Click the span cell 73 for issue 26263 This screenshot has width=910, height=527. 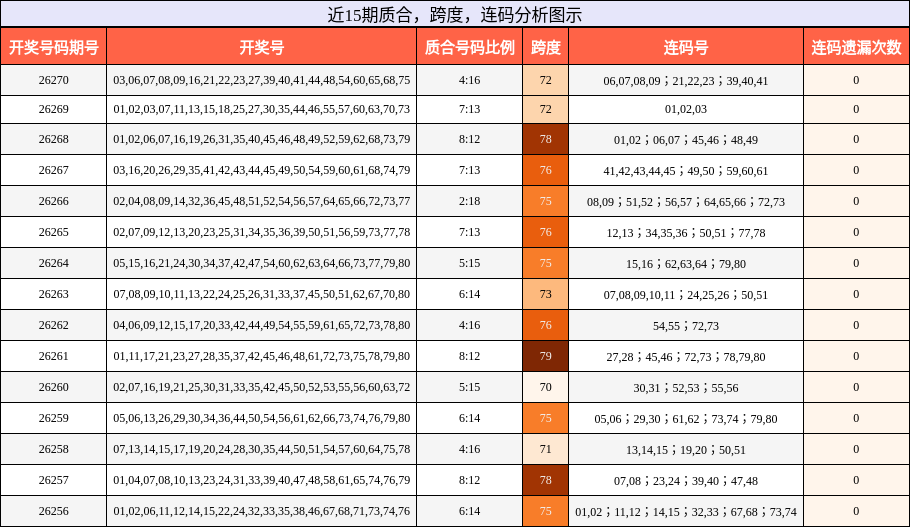(x=546, y=294)
